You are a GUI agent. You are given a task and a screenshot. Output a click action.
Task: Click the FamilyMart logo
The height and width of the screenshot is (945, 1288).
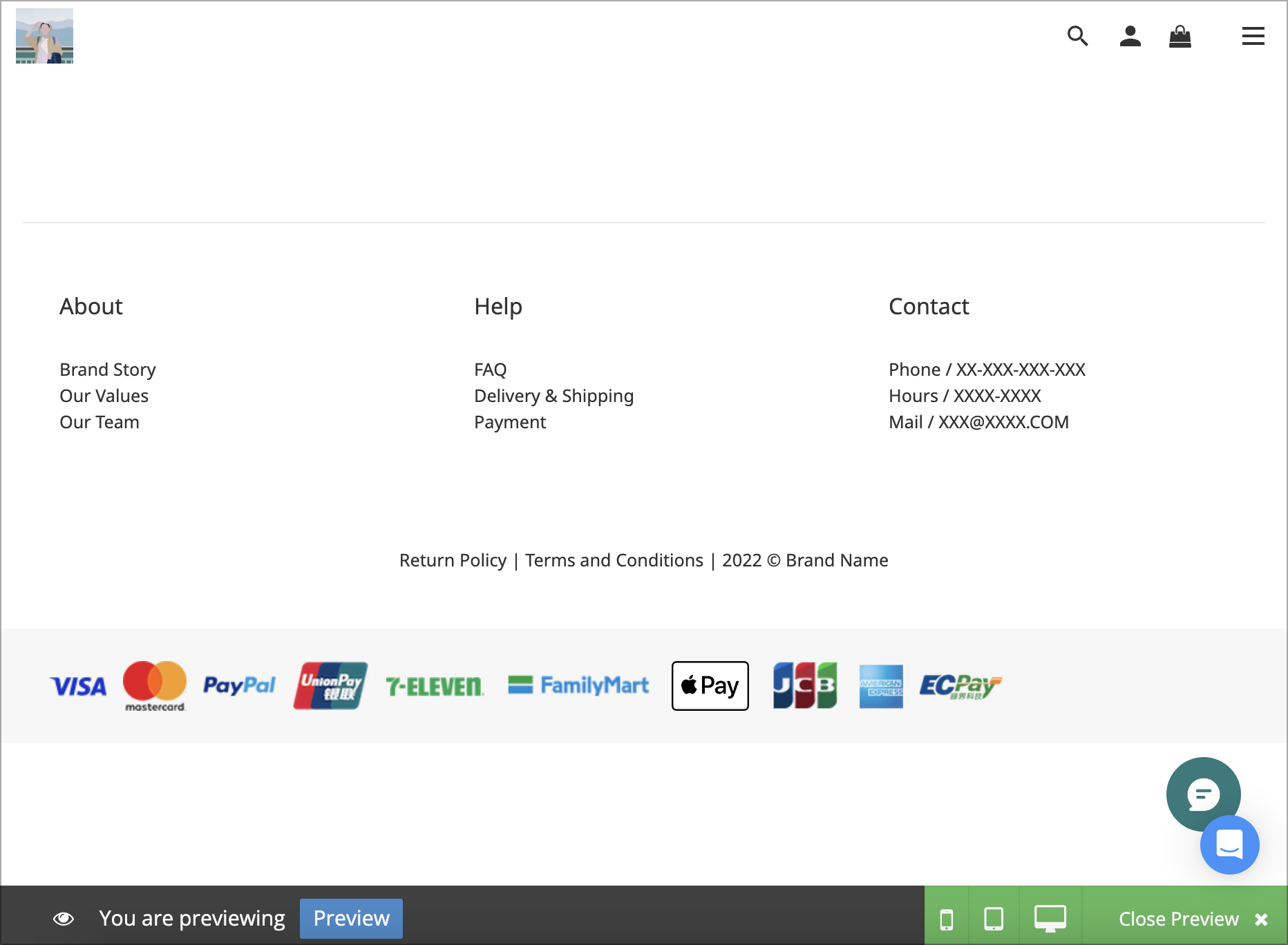coord(578,685)
